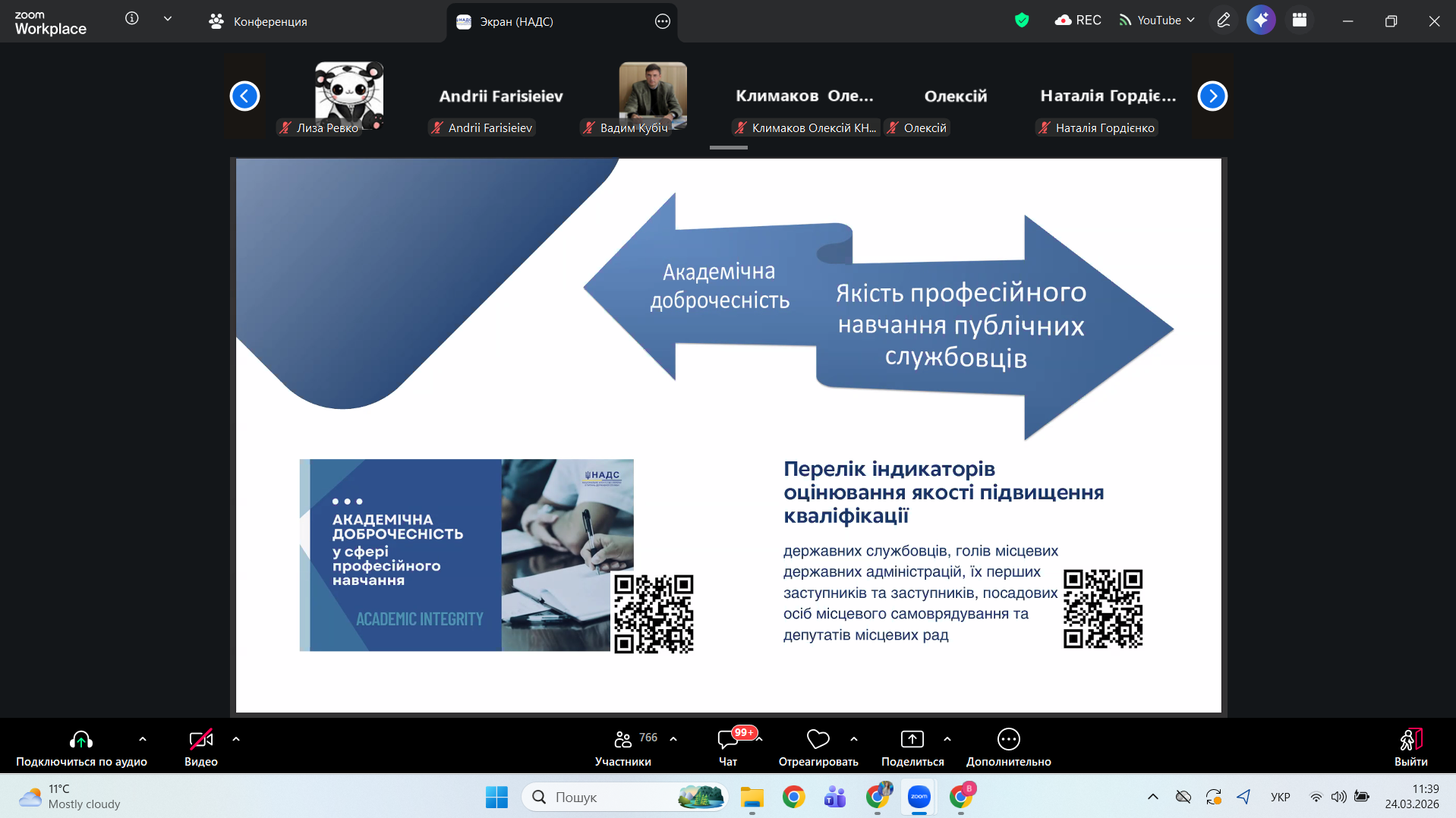Expand the video options chevron

(236, 738)
